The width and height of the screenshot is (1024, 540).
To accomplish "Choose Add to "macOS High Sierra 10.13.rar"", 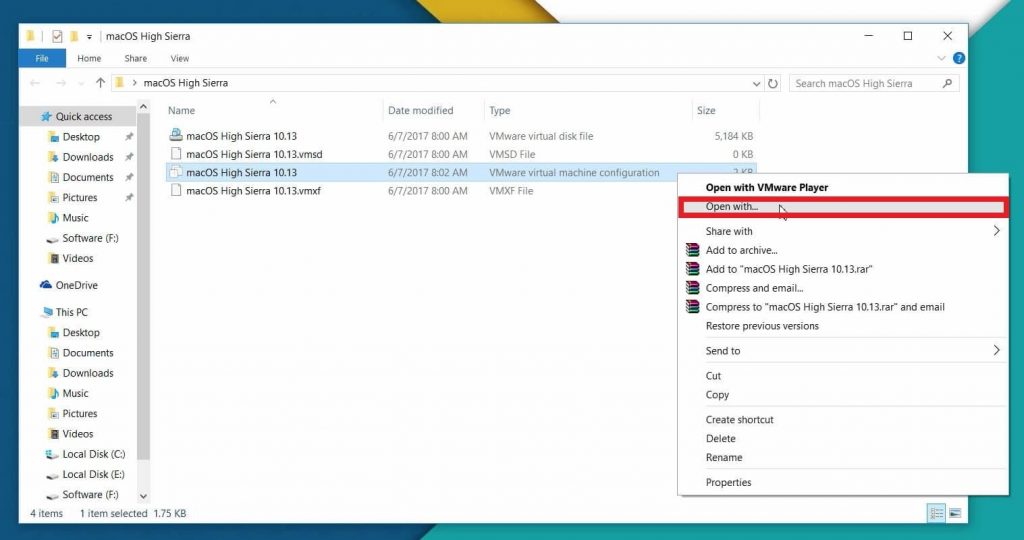I will click(789, 269).
